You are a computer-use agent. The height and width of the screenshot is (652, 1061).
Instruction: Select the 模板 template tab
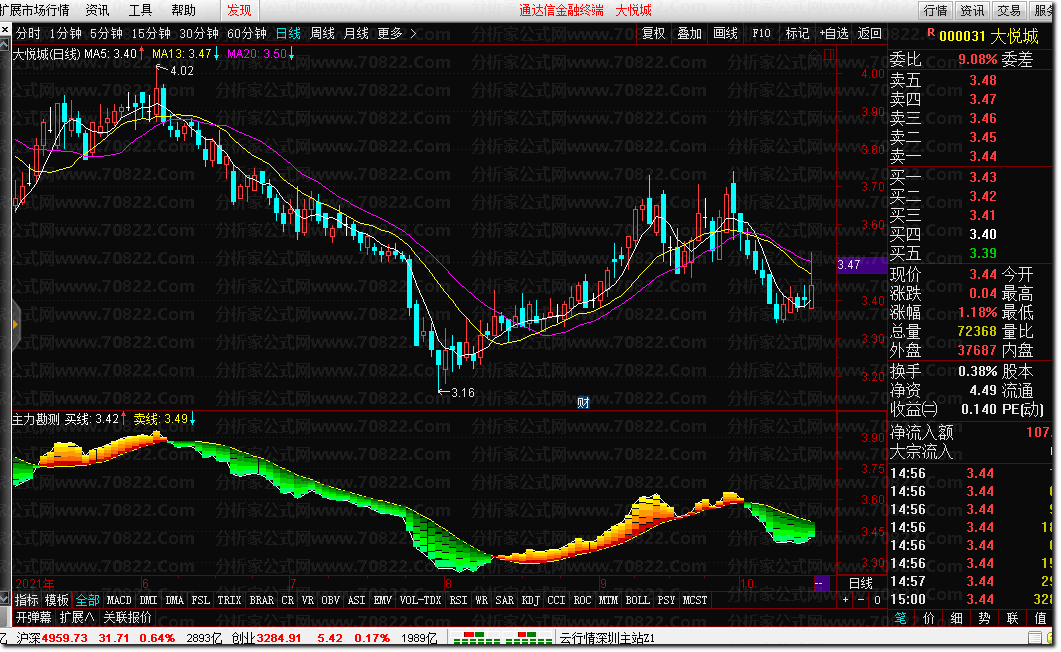coord(57,600)
